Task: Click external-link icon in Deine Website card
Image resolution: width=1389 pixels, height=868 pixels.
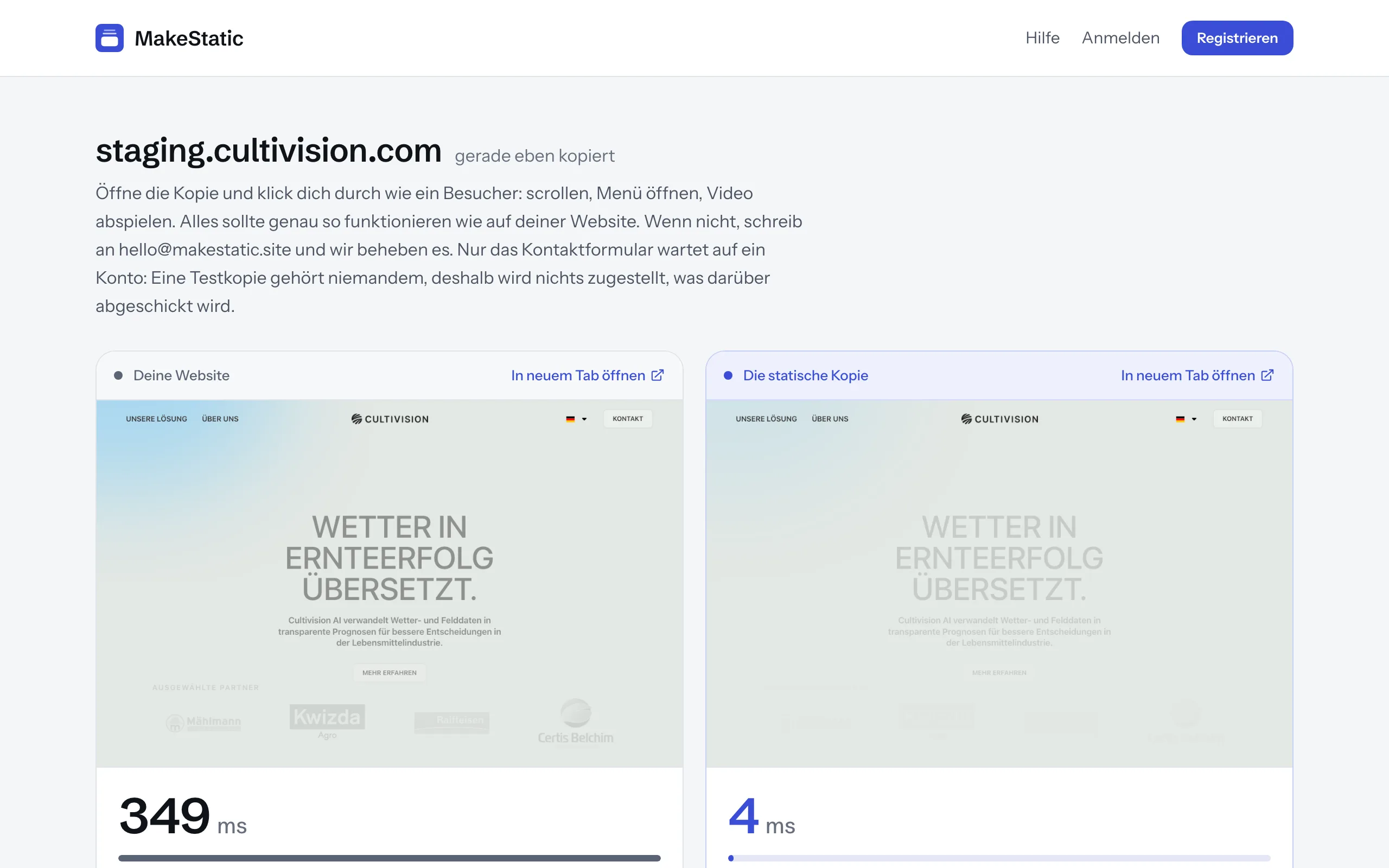Action: [x=657, y=375]
